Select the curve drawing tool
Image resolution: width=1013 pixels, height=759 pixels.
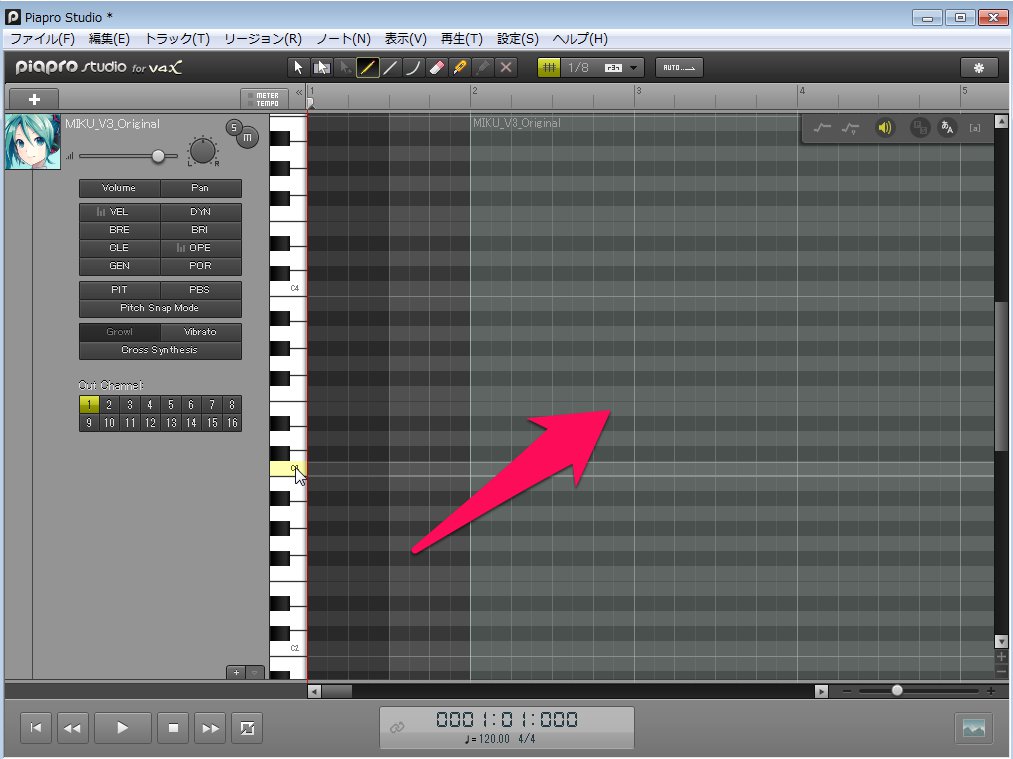click(413, 67)
